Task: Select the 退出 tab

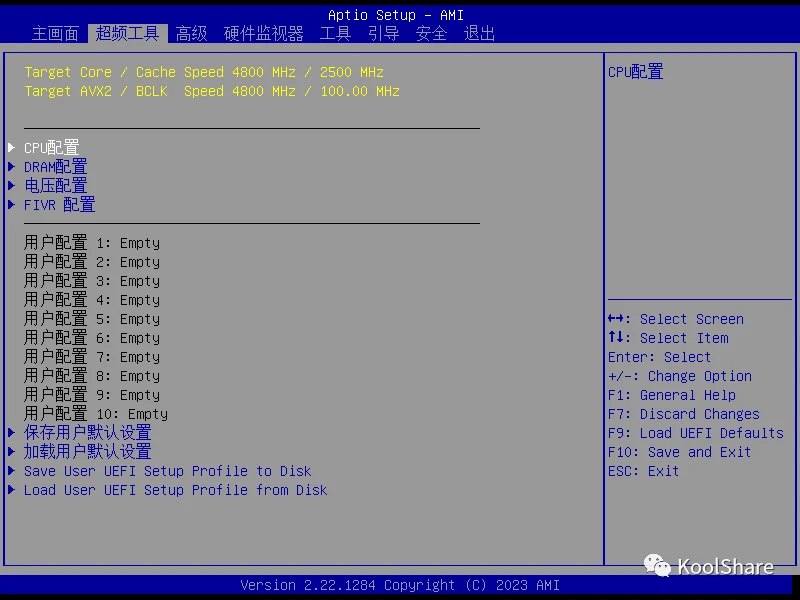Action: tap(479, 34)
